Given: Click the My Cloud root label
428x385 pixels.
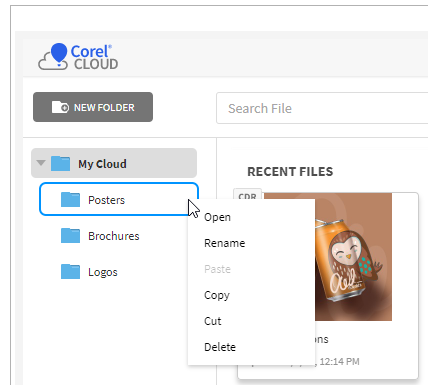Looking at the screenshot, I should [x=102, y=164].
